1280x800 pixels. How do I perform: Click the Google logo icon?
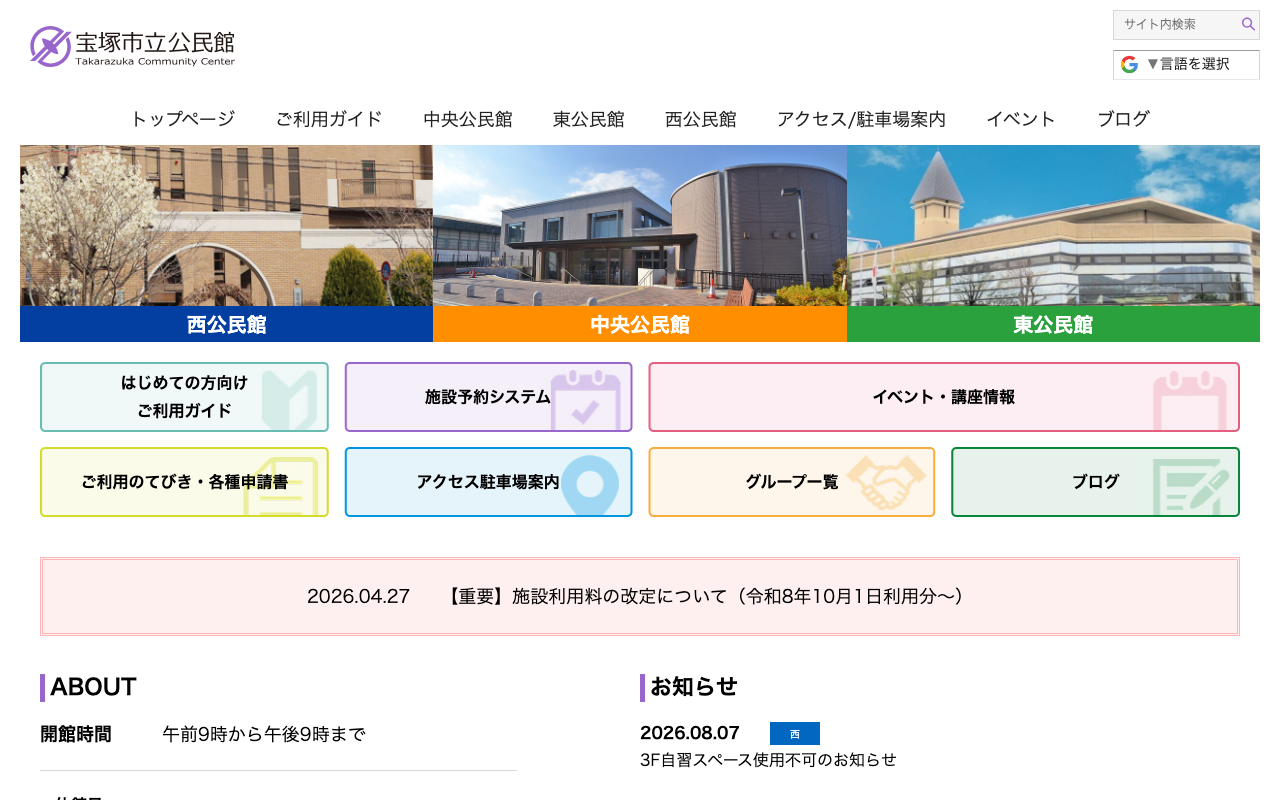[x=1129, y=64]
